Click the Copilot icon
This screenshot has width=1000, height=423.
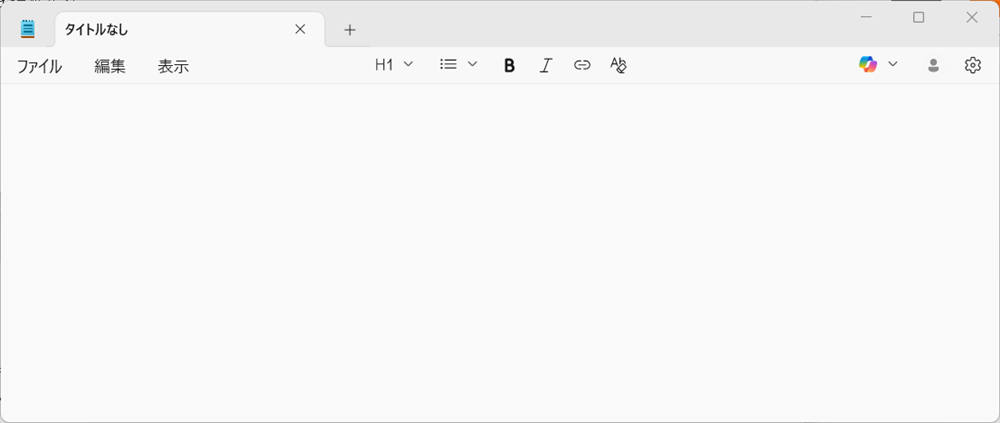click(867, 64)
